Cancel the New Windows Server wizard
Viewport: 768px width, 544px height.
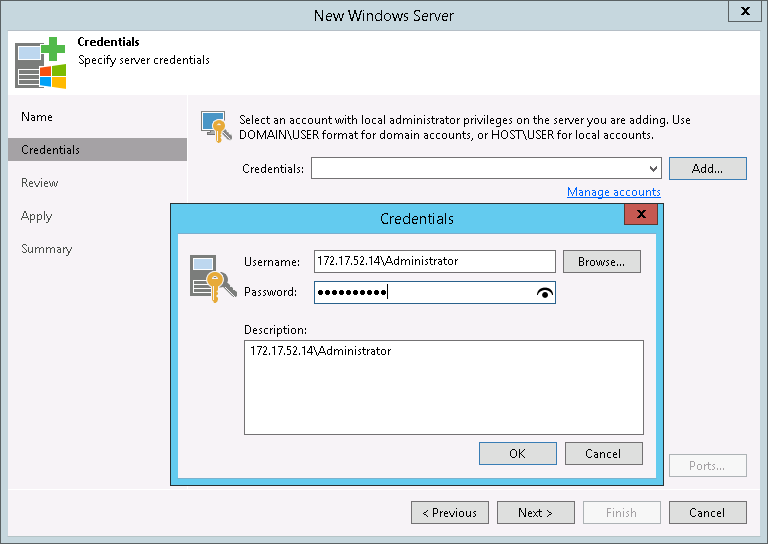708,513
